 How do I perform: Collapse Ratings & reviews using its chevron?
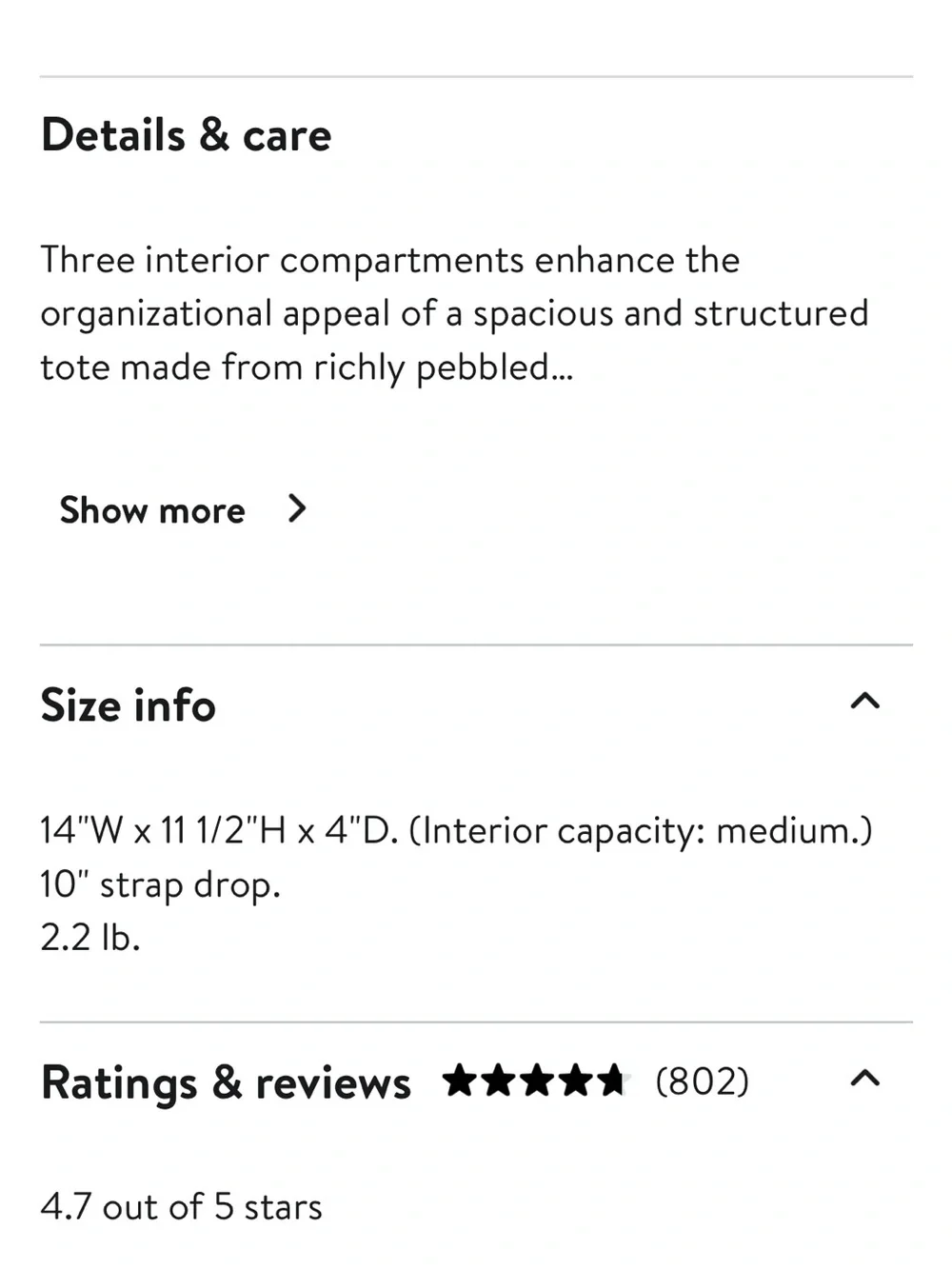pos(864,1079)
